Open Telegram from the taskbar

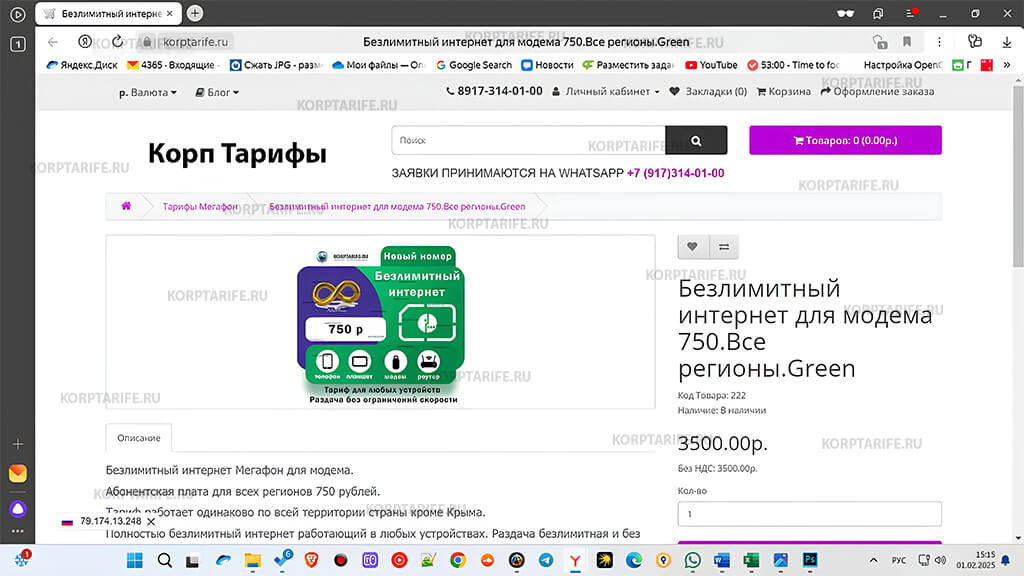[x=546, y=560]
